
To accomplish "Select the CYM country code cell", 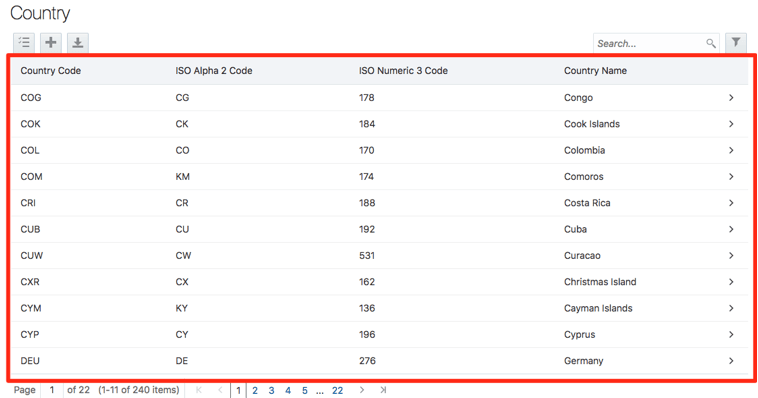I will pyautogui.click(x=31, y=308).
